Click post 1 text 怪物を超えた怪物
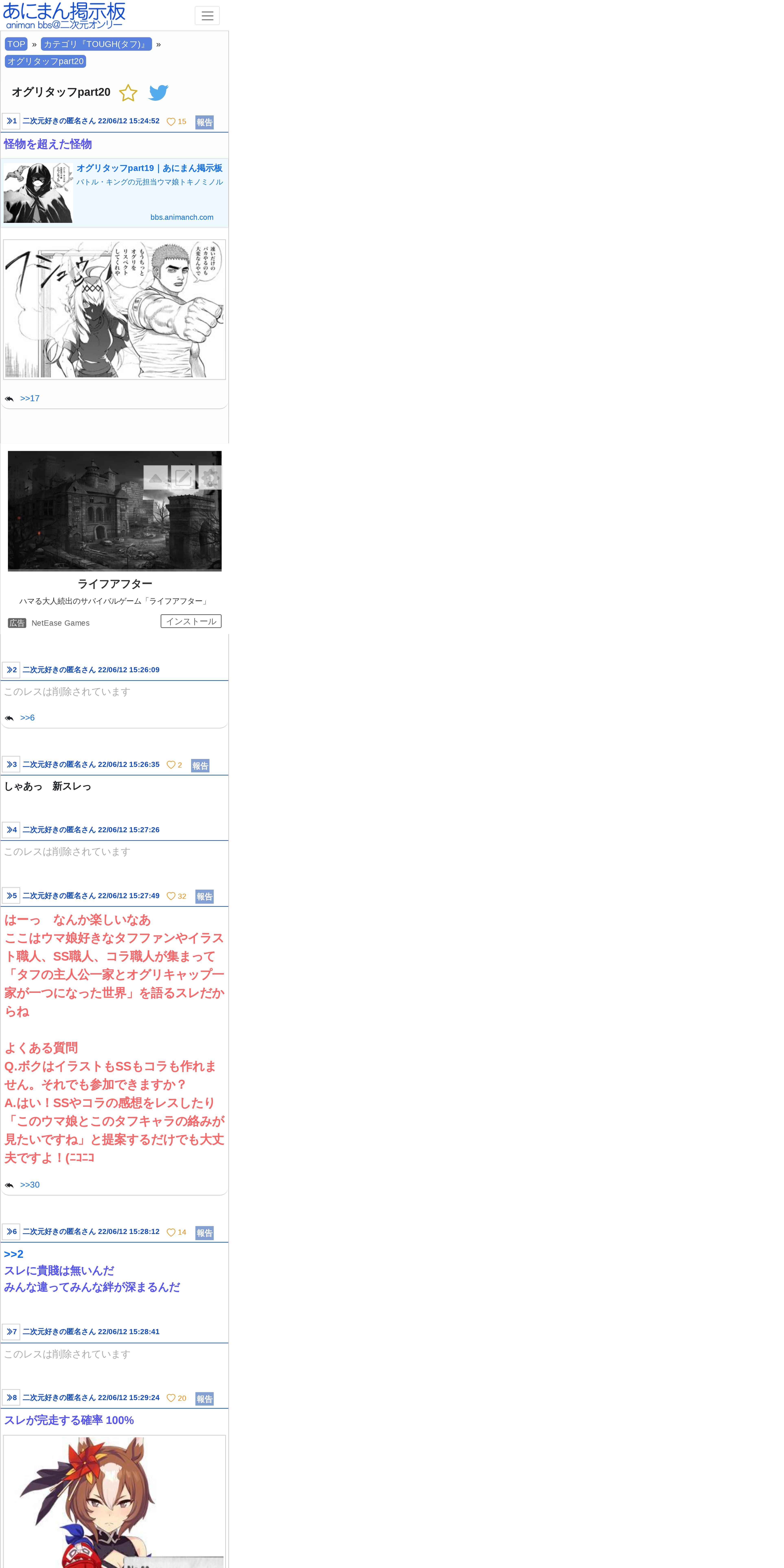 (48, 144)
